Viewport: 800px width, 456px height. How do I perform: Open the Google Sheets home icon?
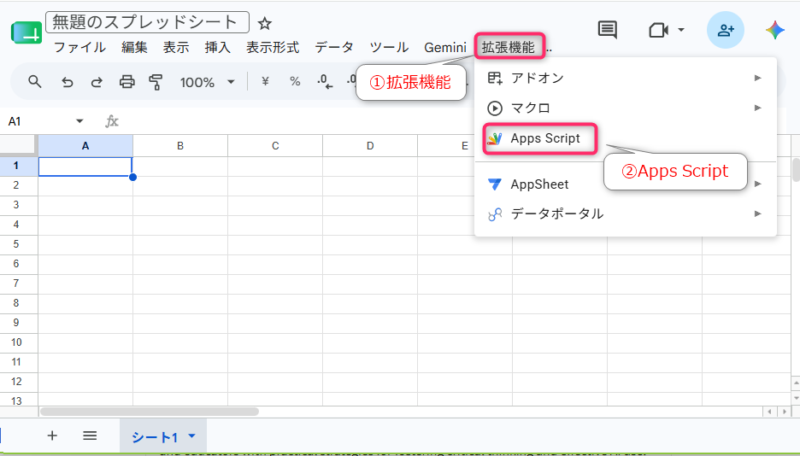point(27,33)
